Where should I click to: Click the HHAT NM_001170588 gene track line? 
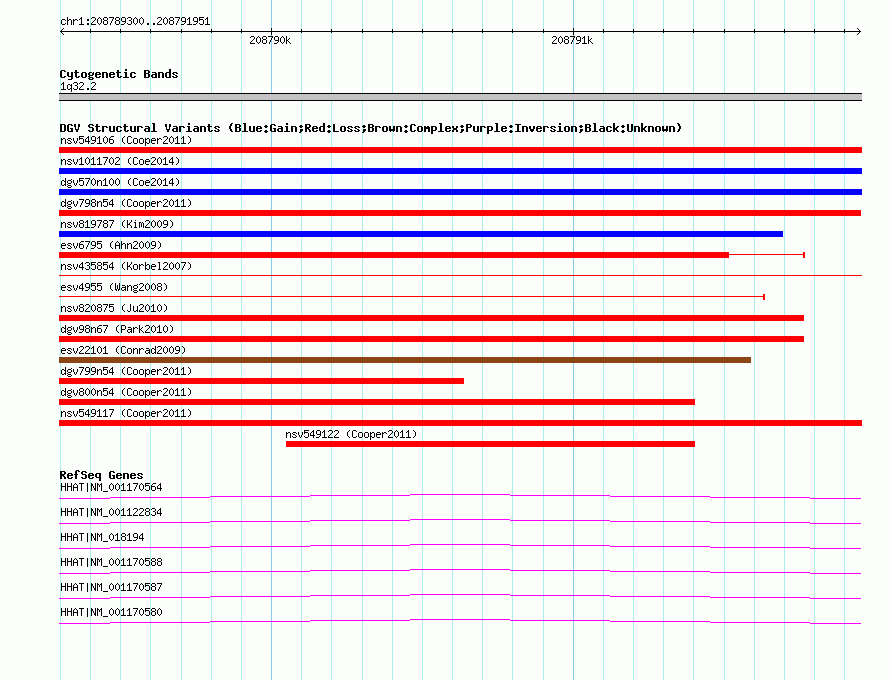460,572
